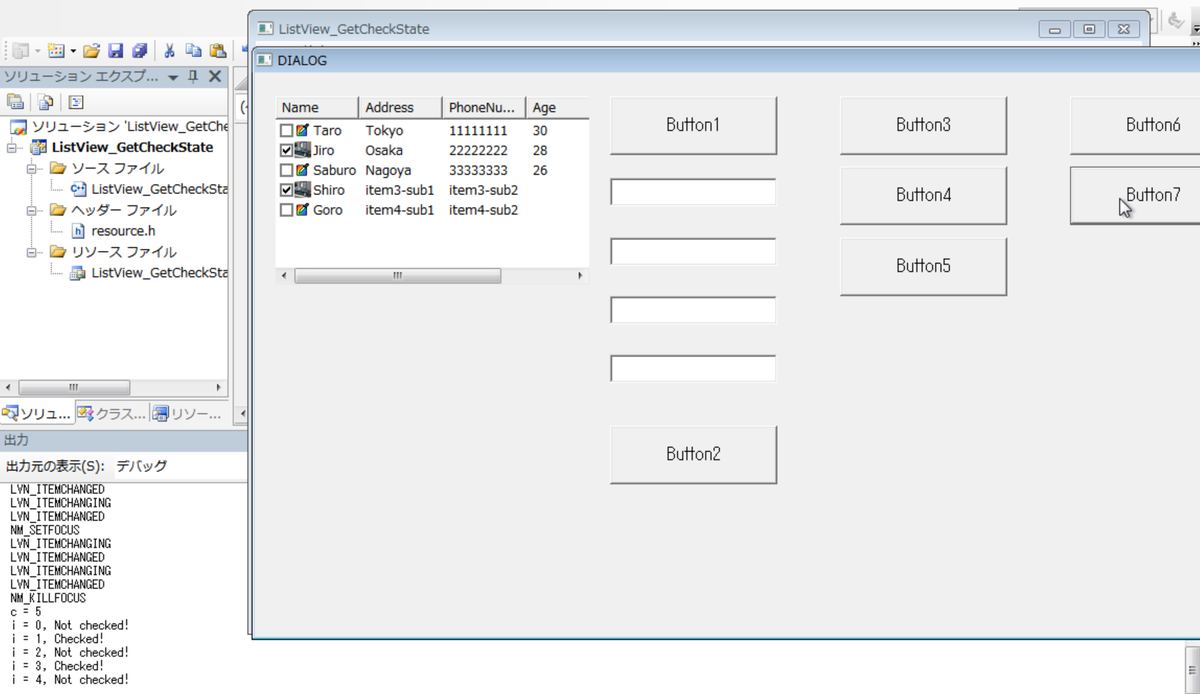The height and width of the screenshot is (694, 1200).
Task: Click the Age column header
Action: (557, 107)
